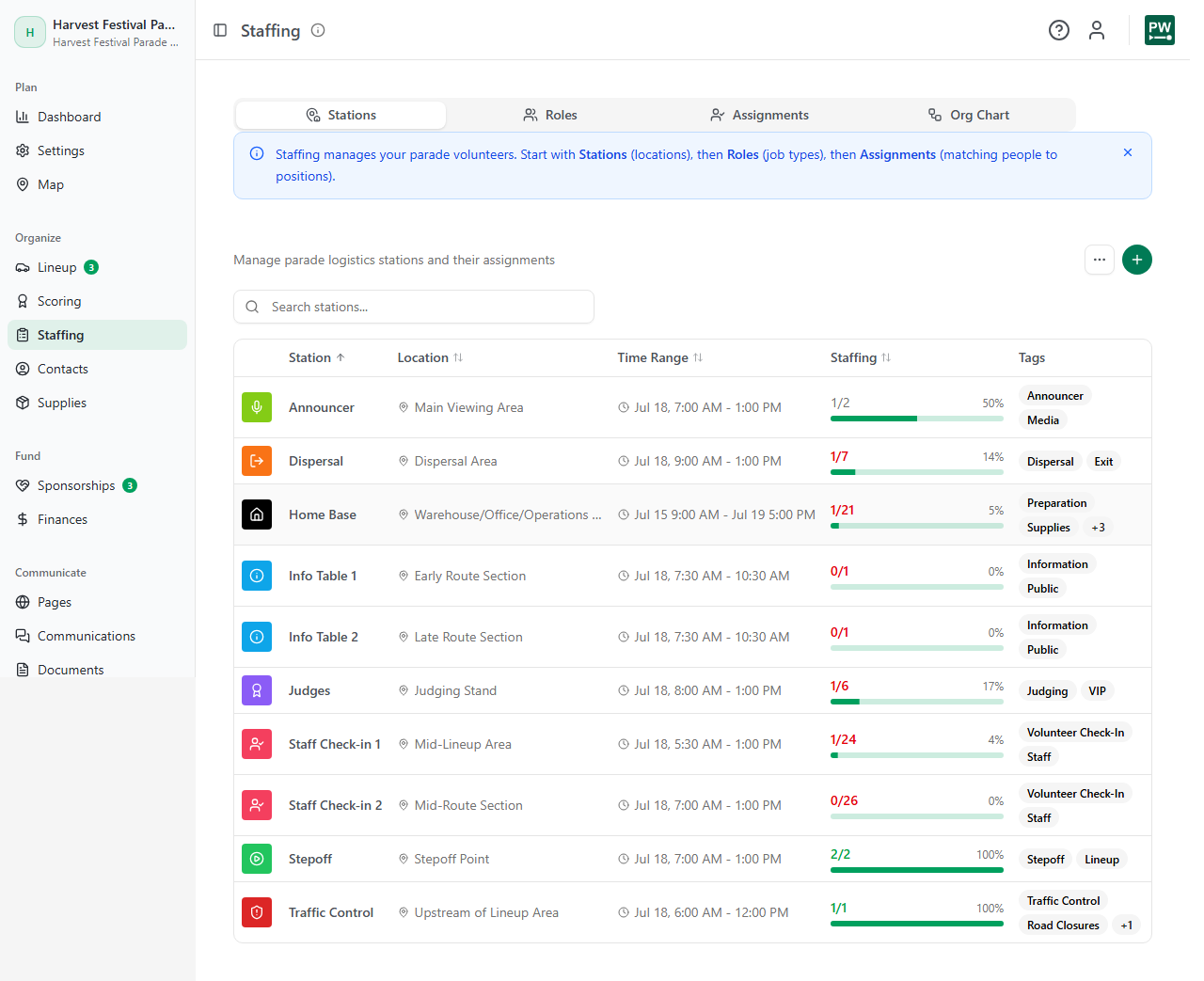Focus the Search stations field
Screen dimensions: 1204x981
[x=414, y=307]
